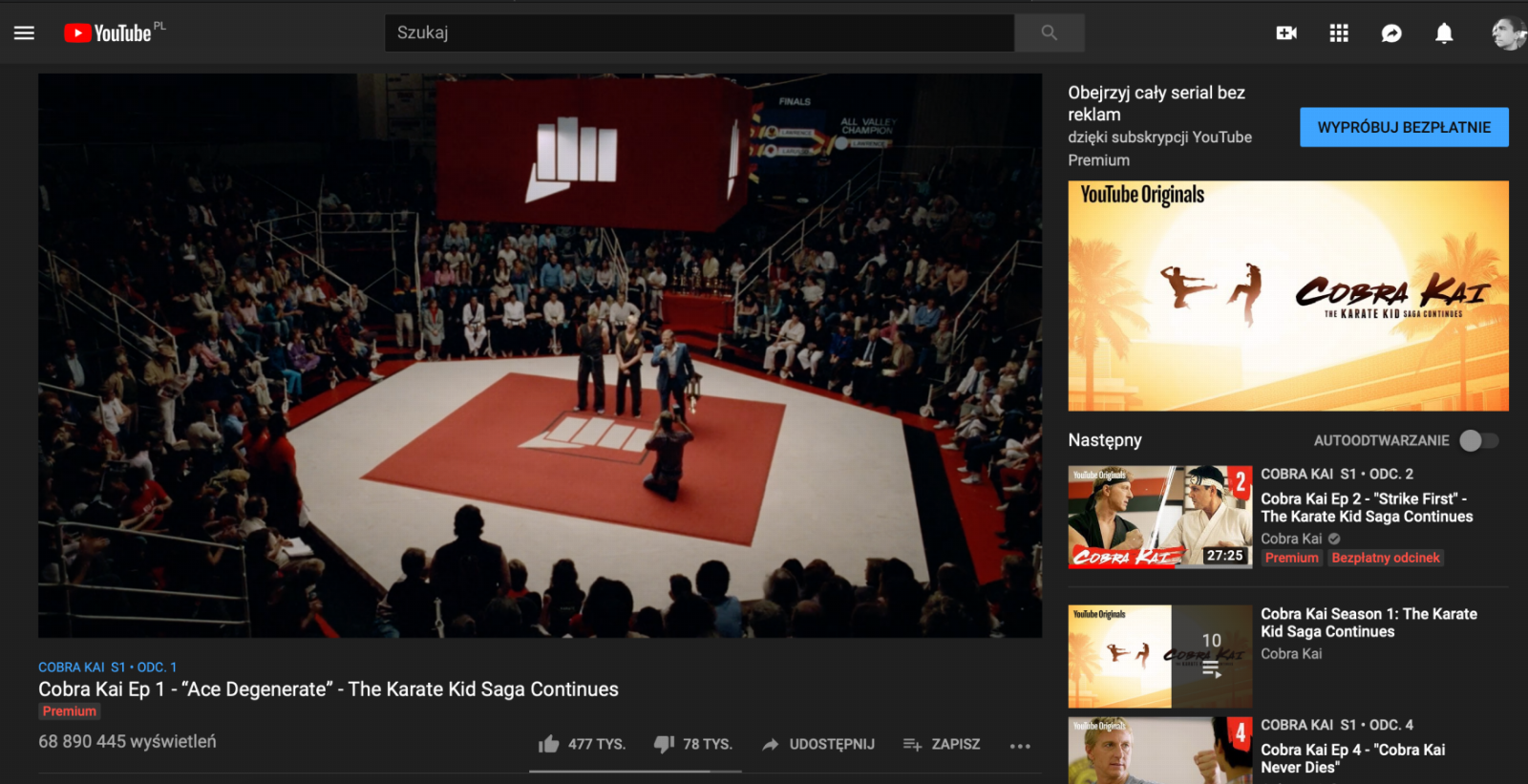1528x784 pixels.
Task: Click the magnifier search button
Action: coord(1050,32)
